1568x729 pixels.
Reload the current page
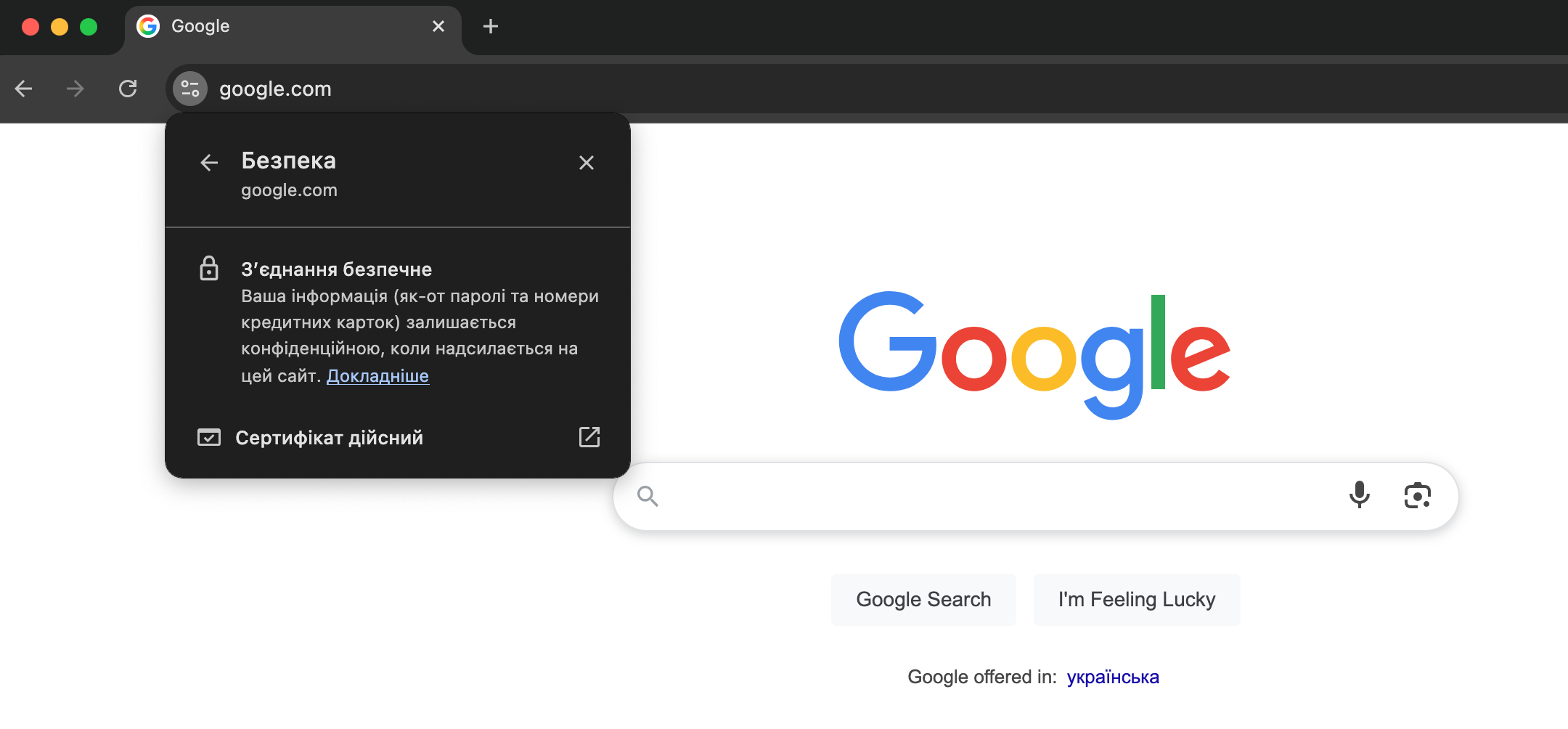coord(128,89)
